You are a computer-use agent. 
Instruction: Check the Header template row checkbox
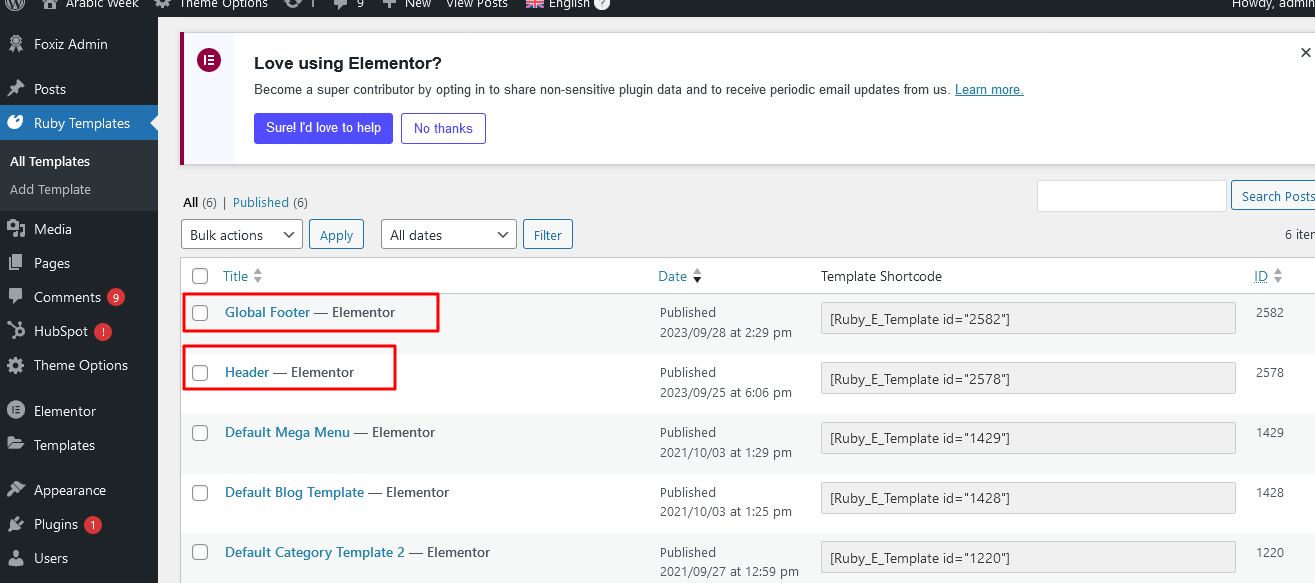200,373
